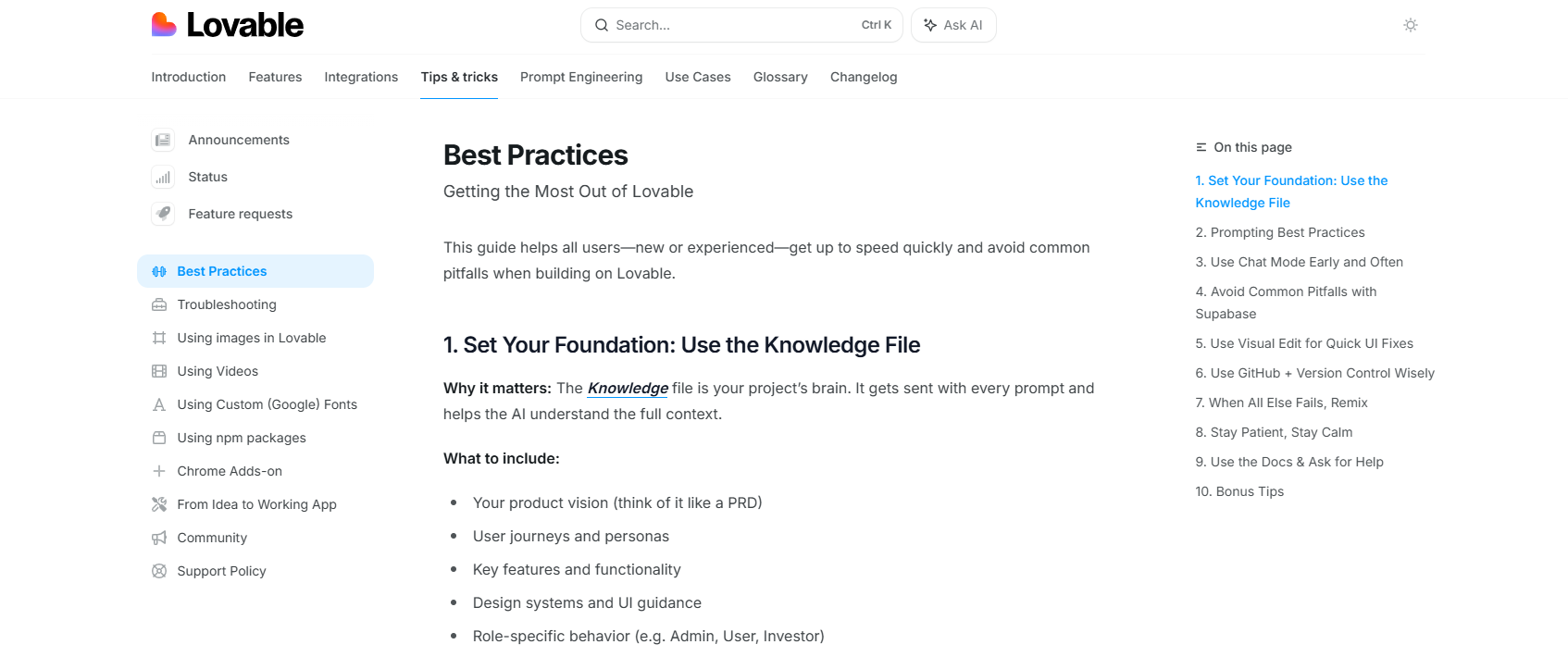
Task: Click the Lovable heart logo
Action: 164,24
